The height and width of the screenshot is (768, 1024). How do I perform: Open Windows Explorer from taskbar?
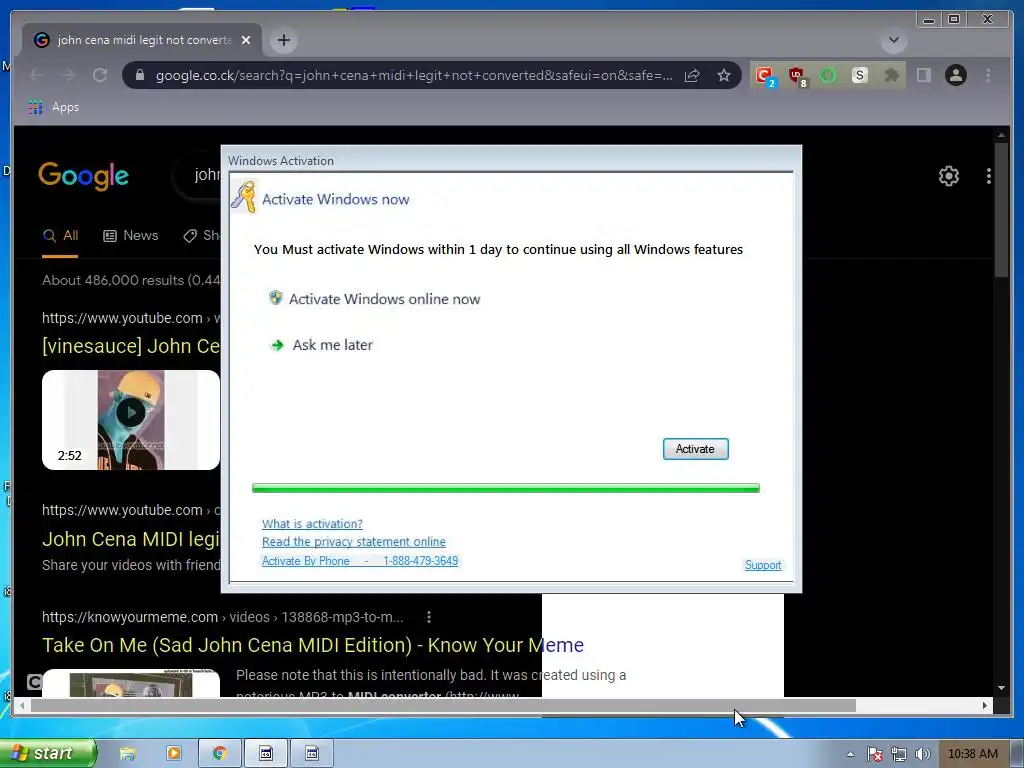click(127, 754)
